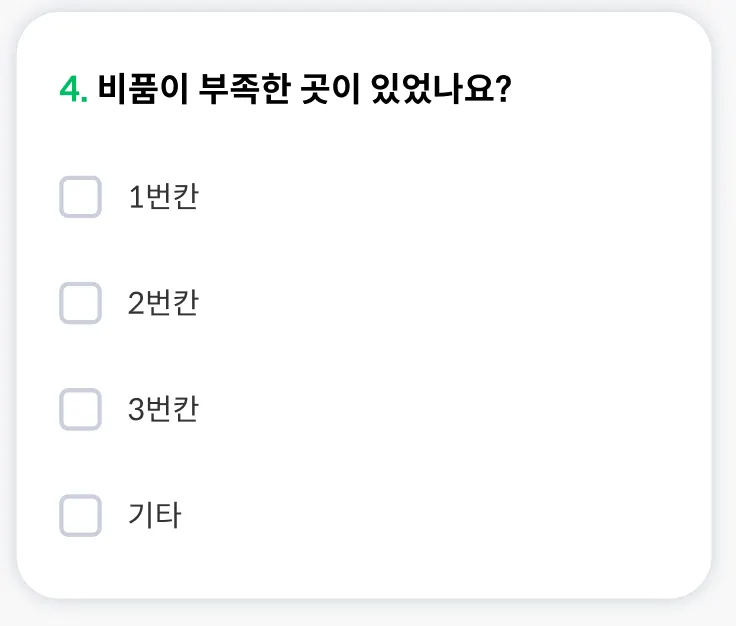Toggle the square box left of 기타
Screen dimensions: 736x626
point(81,515)
